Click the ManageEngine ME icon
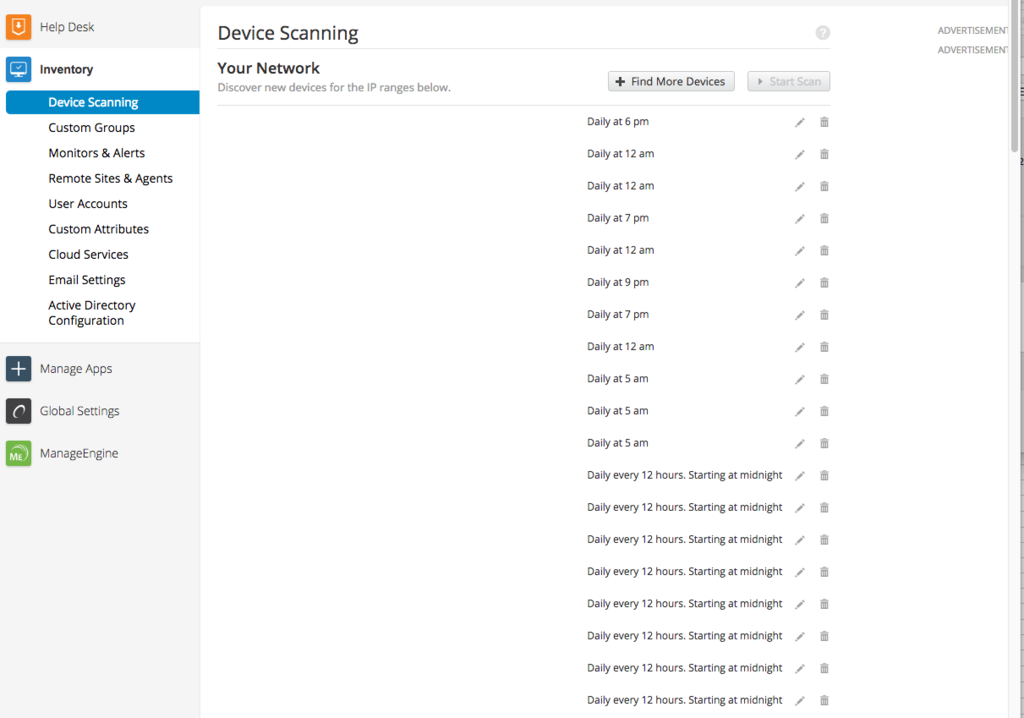1024x718 pixels. point(18,452)
